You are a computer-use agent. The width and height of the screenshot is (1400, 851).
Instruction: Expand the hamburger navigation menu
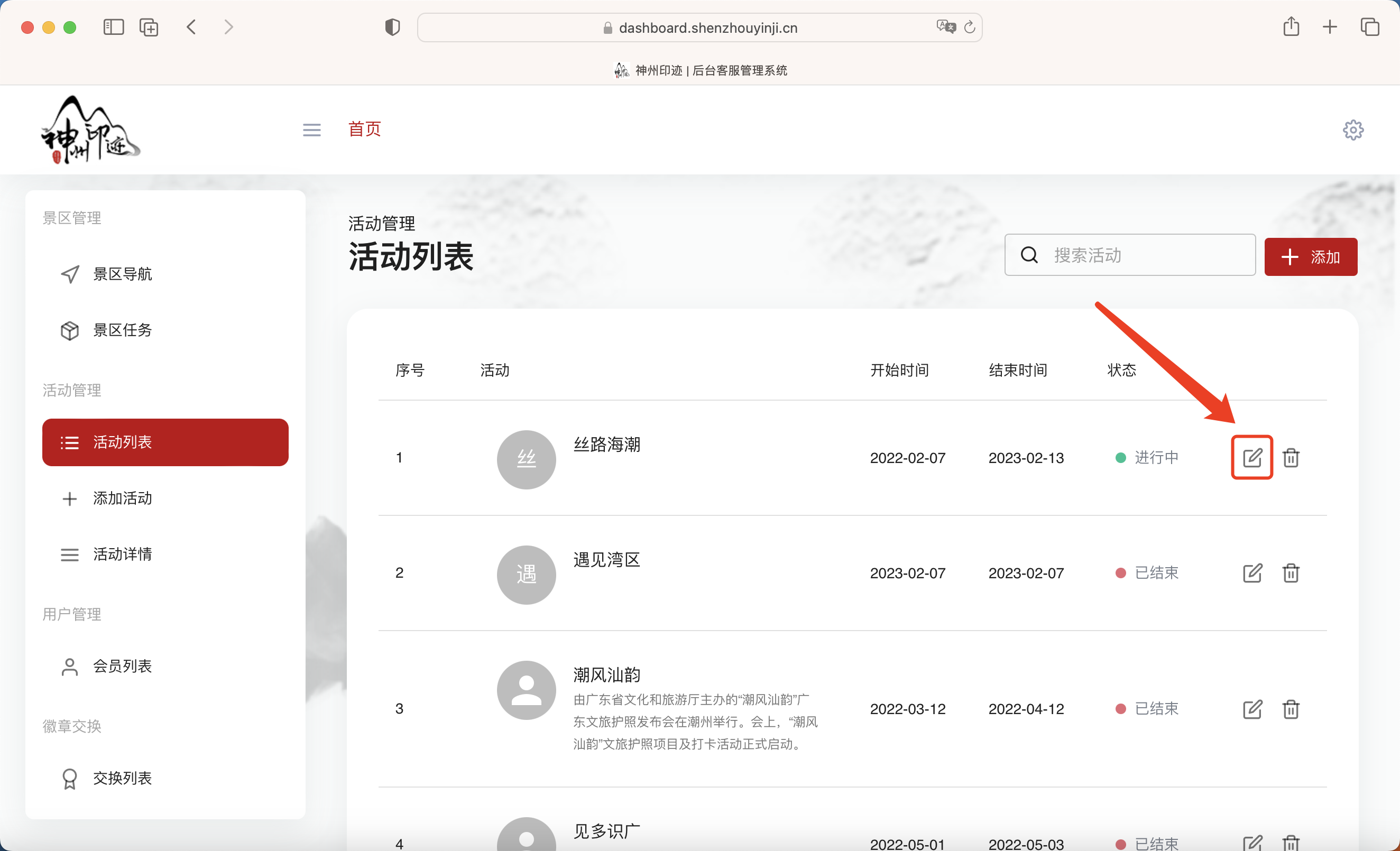pos(311,129)
